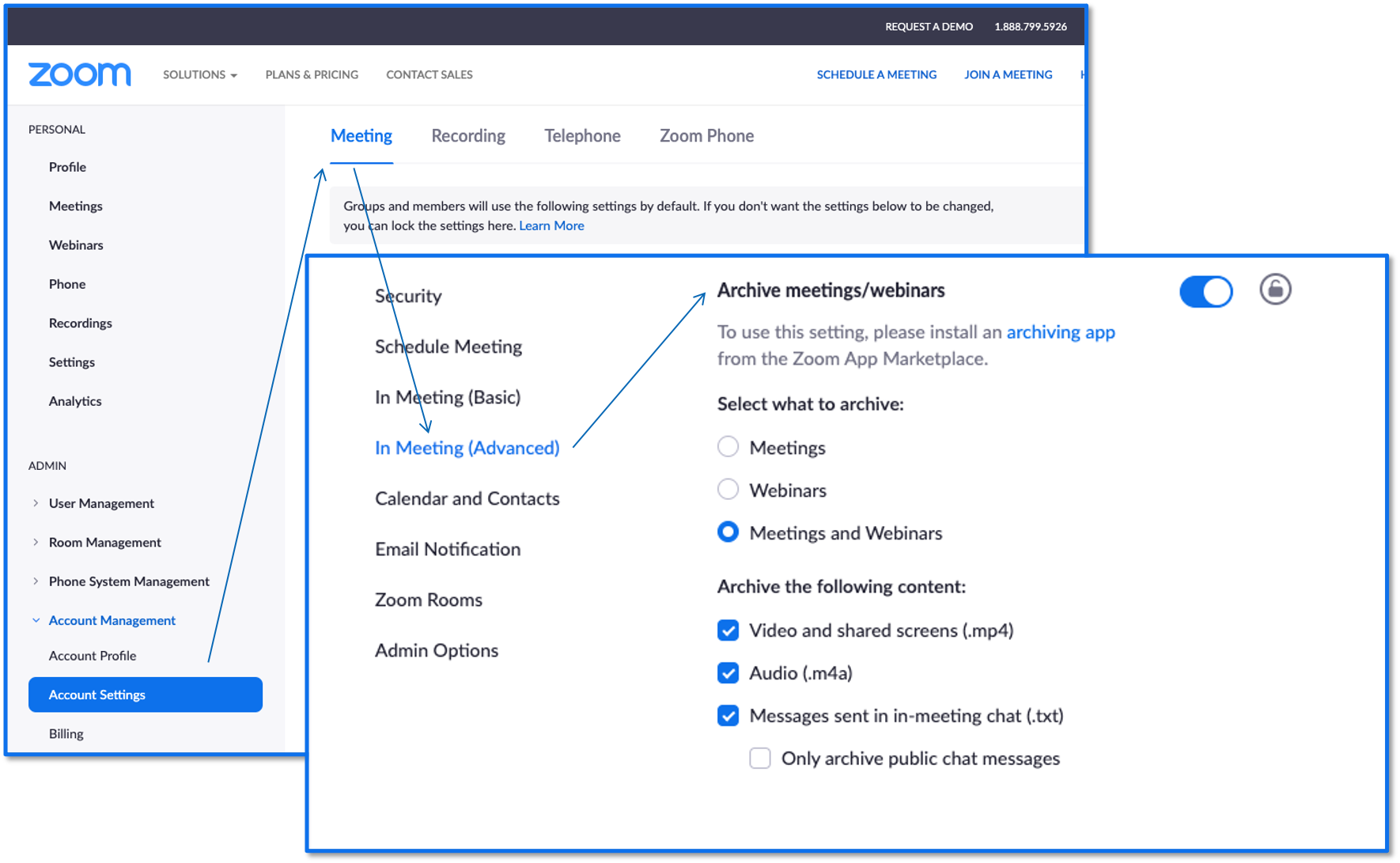The image size is (1400, 863).
Task: Uncheck Video and shared screens (.mp4)
Action: [x=728, y=630]
